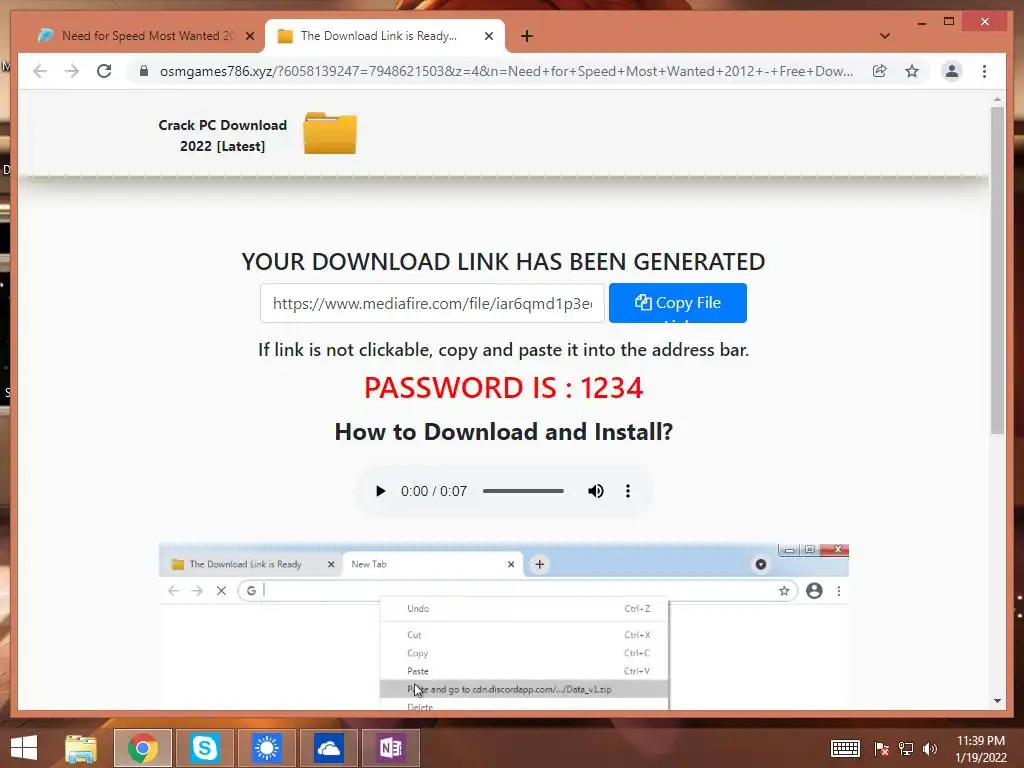Image resolution: width=1024 pixels, height=768 pixels.
Task: Launch OneNote from the taskbar
Action: (x=391, y=748)
